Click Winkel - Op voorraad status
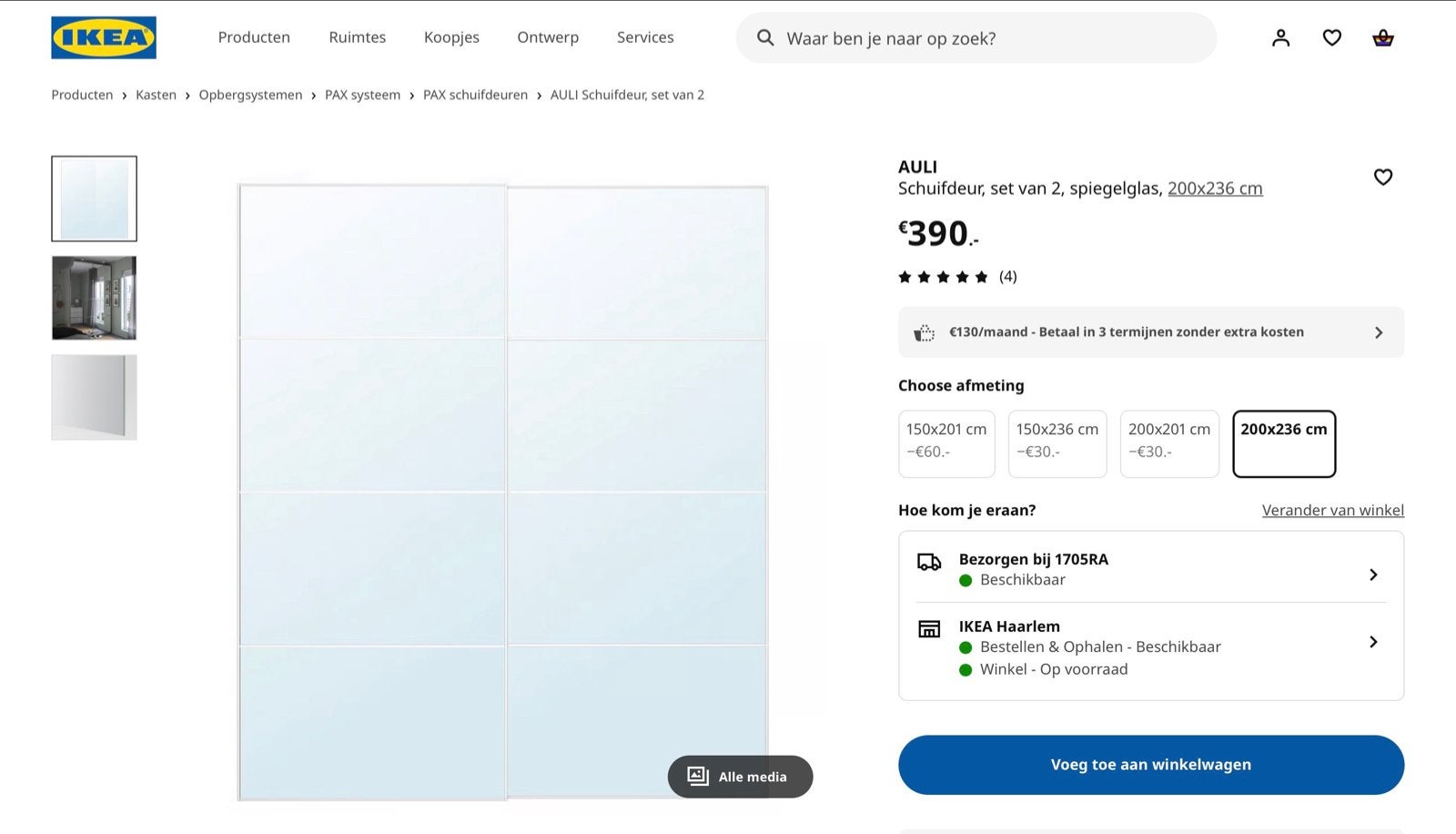This screenshot has height=834, width=1456. pos(1054,669)
